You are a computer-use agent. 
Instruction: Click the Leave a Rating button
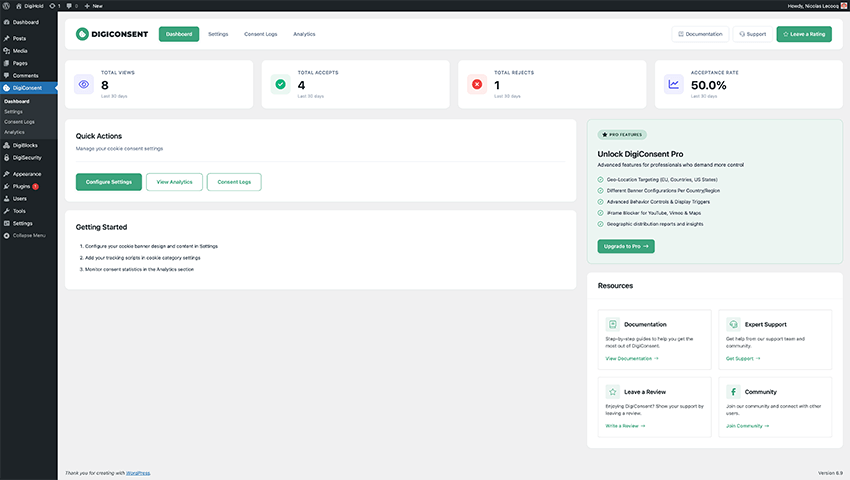tap(804, 34)
